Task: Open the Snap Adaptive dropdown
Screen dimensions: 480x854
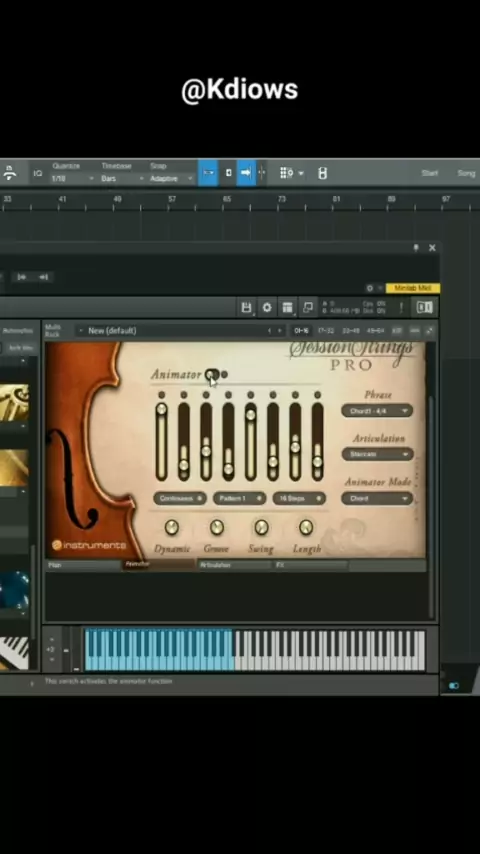Action: pos(171,179)
